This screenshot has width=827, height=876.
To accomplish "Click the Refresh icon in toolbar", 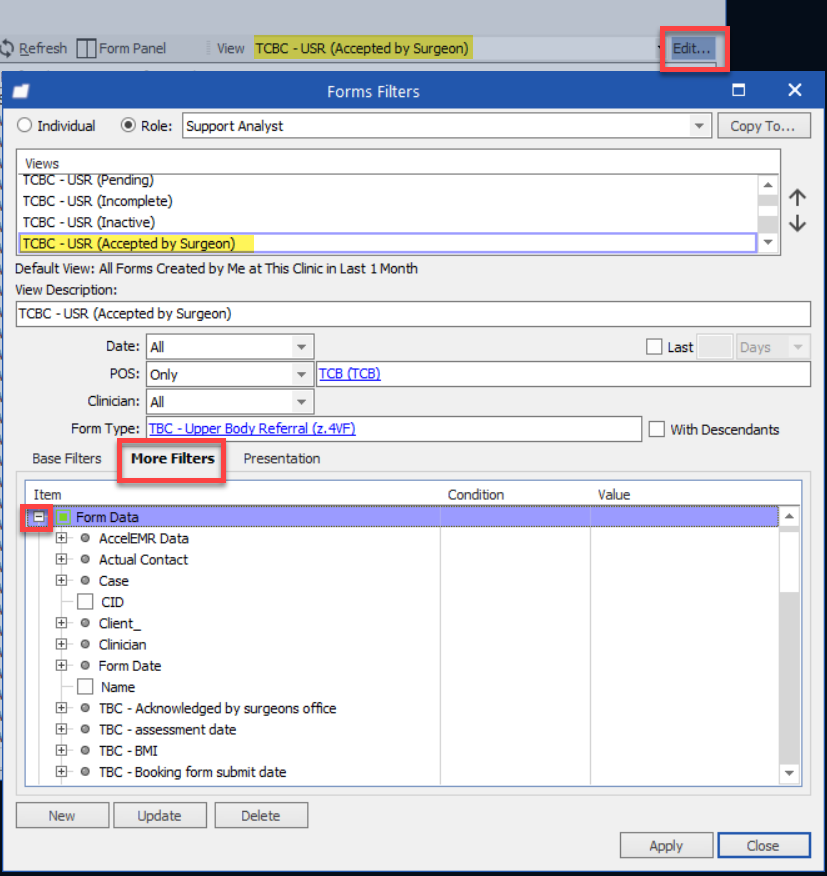I will point(7,49).
